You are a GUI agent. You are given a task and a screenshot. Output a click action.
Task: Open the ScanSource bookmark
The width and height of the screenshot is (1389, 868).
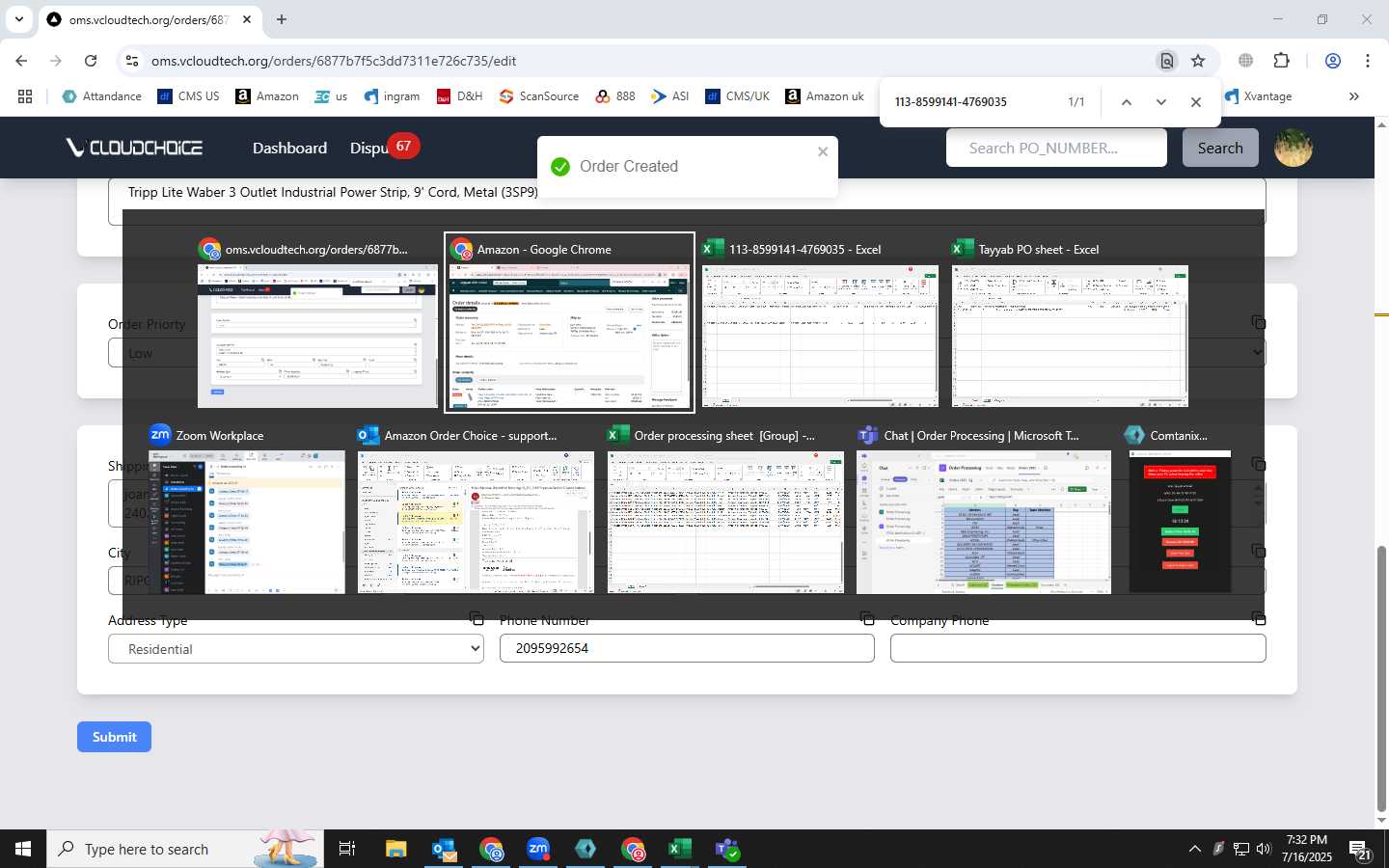(538, 96)
